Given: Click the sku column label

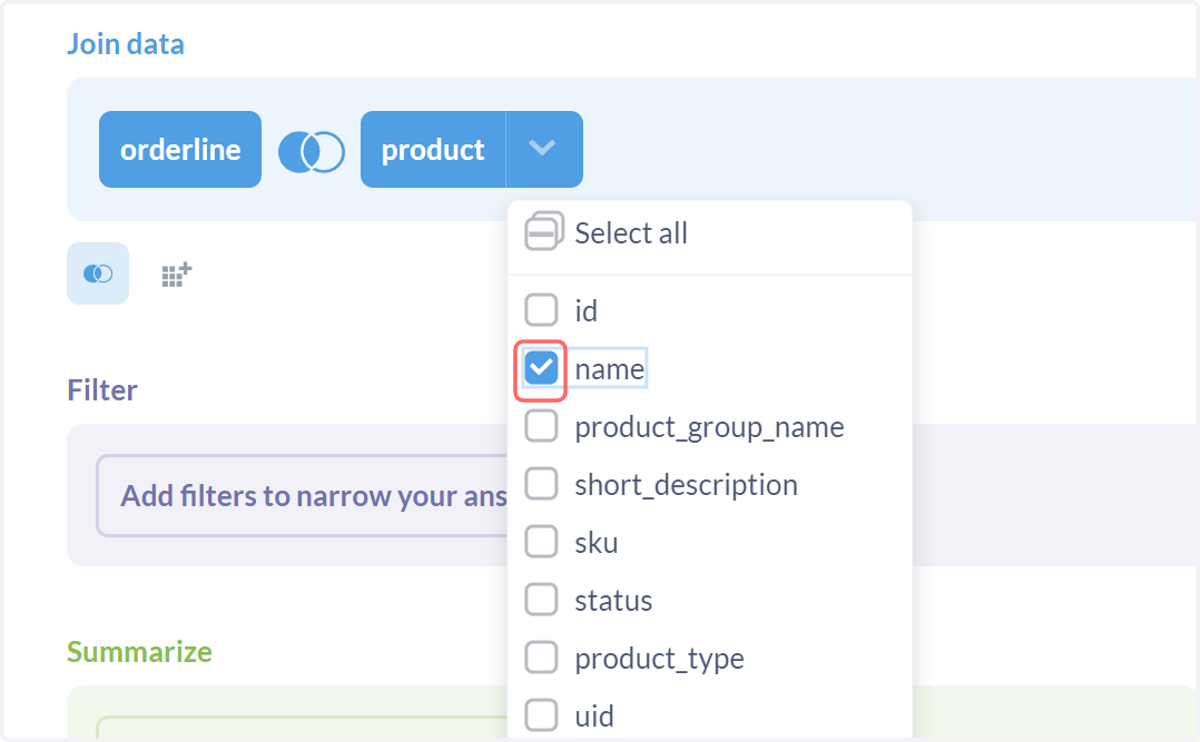Looking at the screenshot, I should (x=596, y=543).
